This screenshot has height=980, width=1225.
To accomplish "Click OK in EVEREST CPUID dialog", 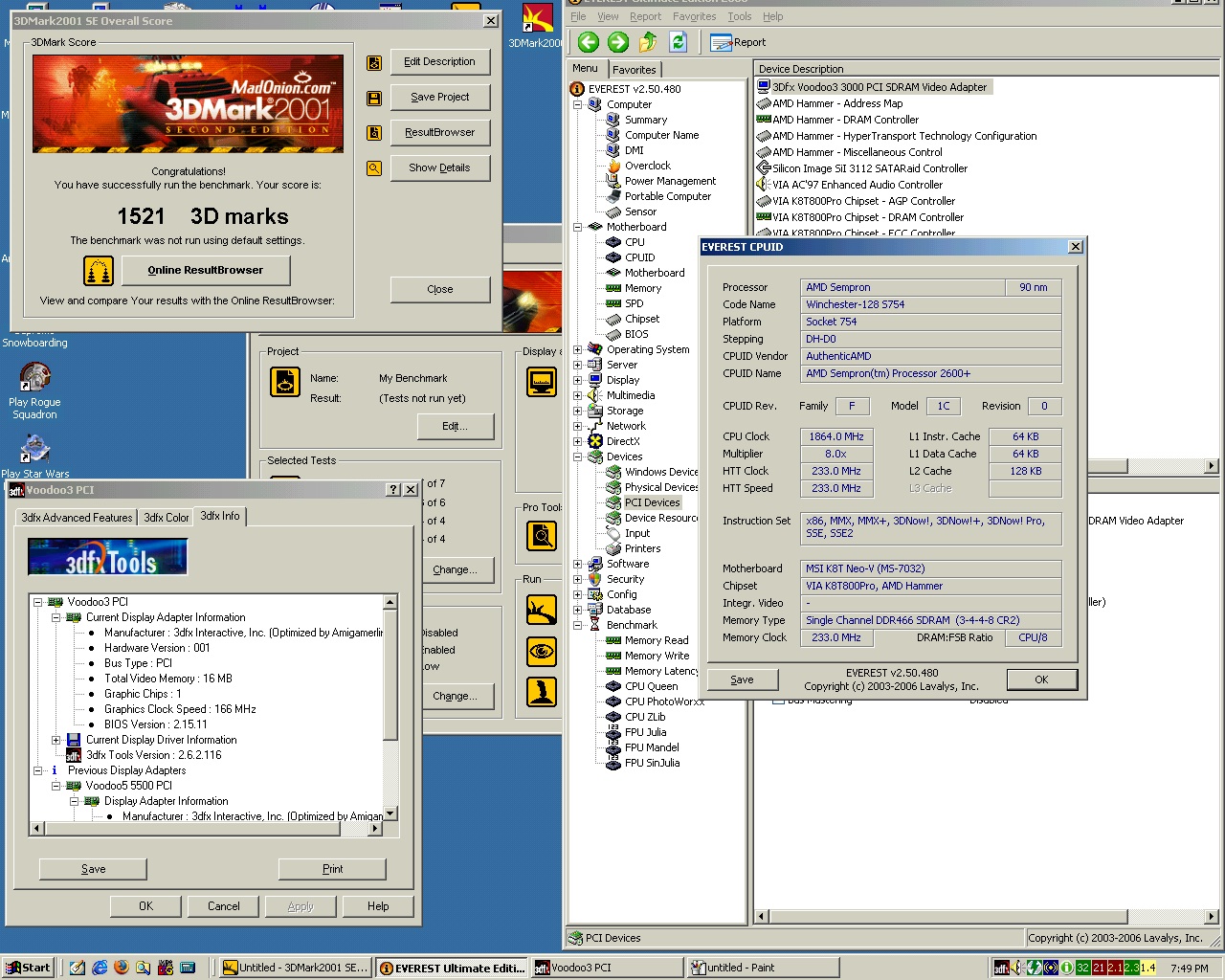I will point(1041,679).
